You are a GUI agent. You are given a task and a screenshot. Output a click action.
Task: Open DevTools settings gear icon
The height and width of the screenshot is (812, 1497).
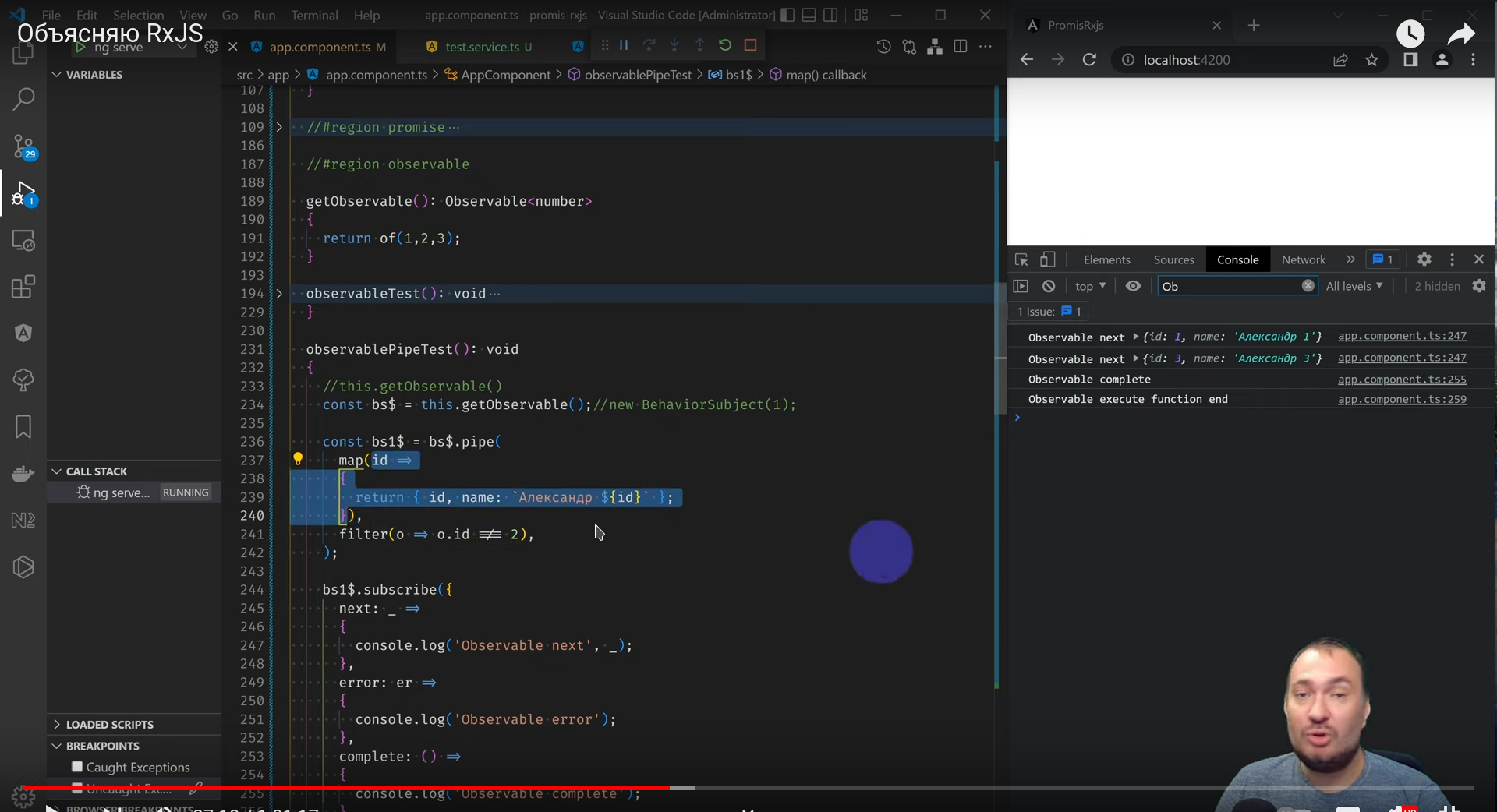click(1424, 259)
